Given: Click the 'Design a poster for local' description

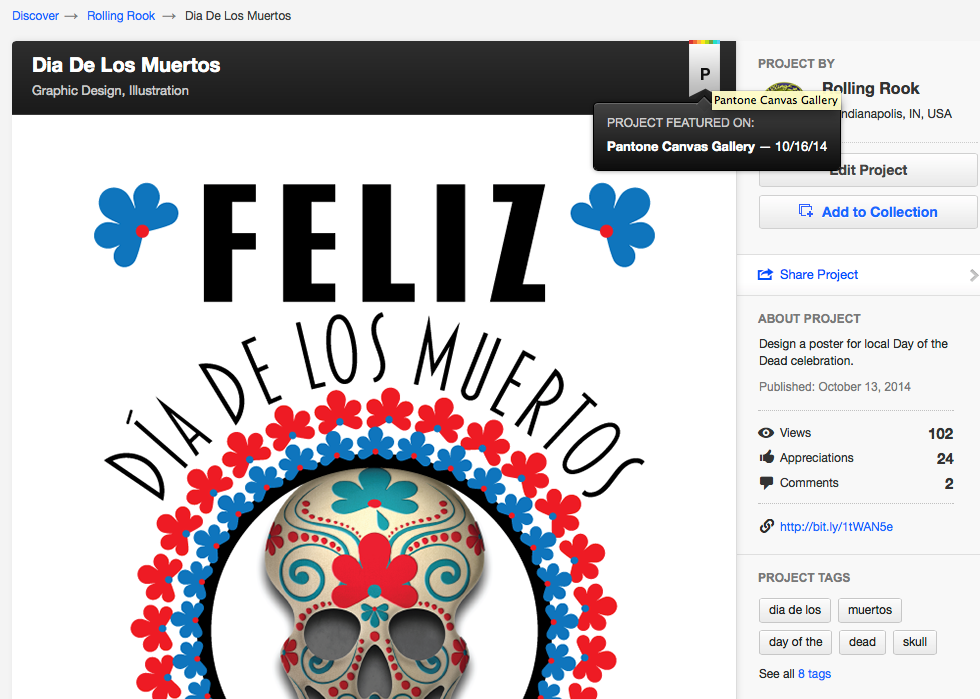Looking at the screenshot, I should (853, 352).
